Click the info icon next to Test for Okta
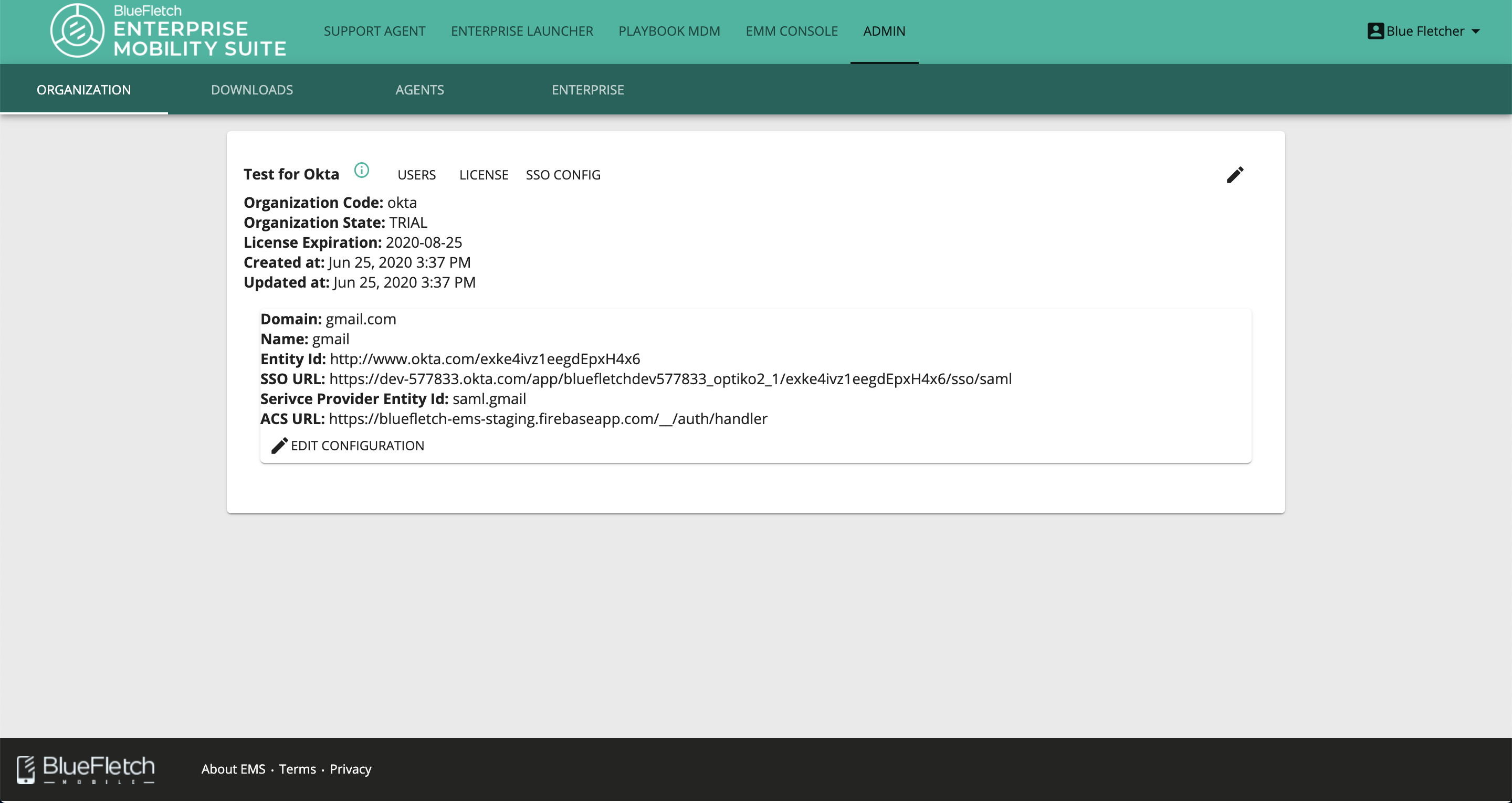The image size is (1512, 803). 362,170
